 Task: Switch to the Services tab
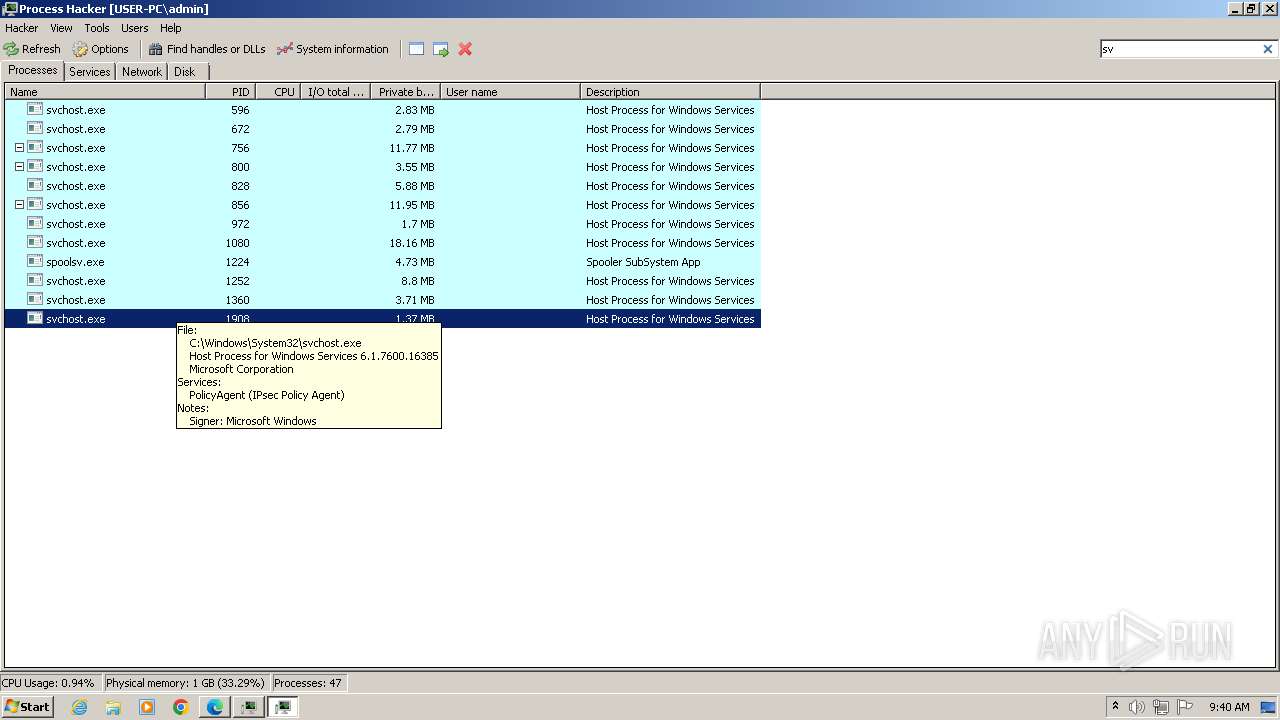point(90,72)
